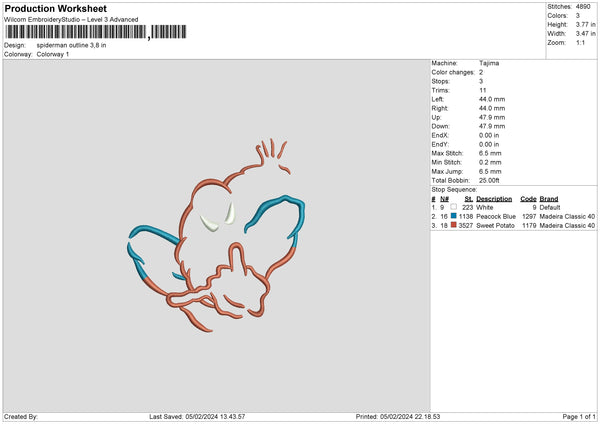This screenshot has width=600, height=424.
Task: Select the 'Peacock Blue' description text
Action: point(496,217)
